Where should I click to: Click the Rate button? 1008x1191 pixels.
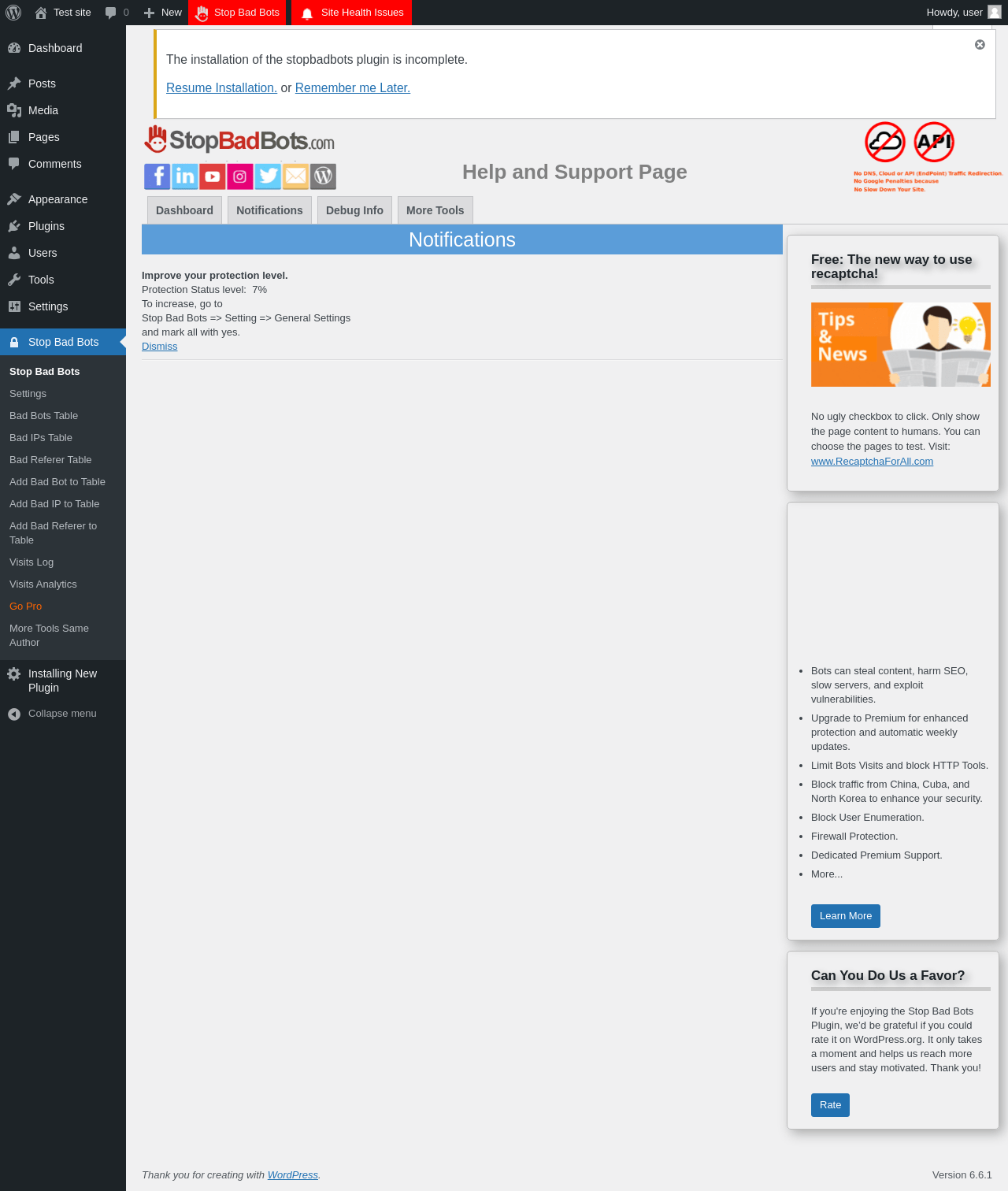pyautogui.click(x=830, y=1105)
